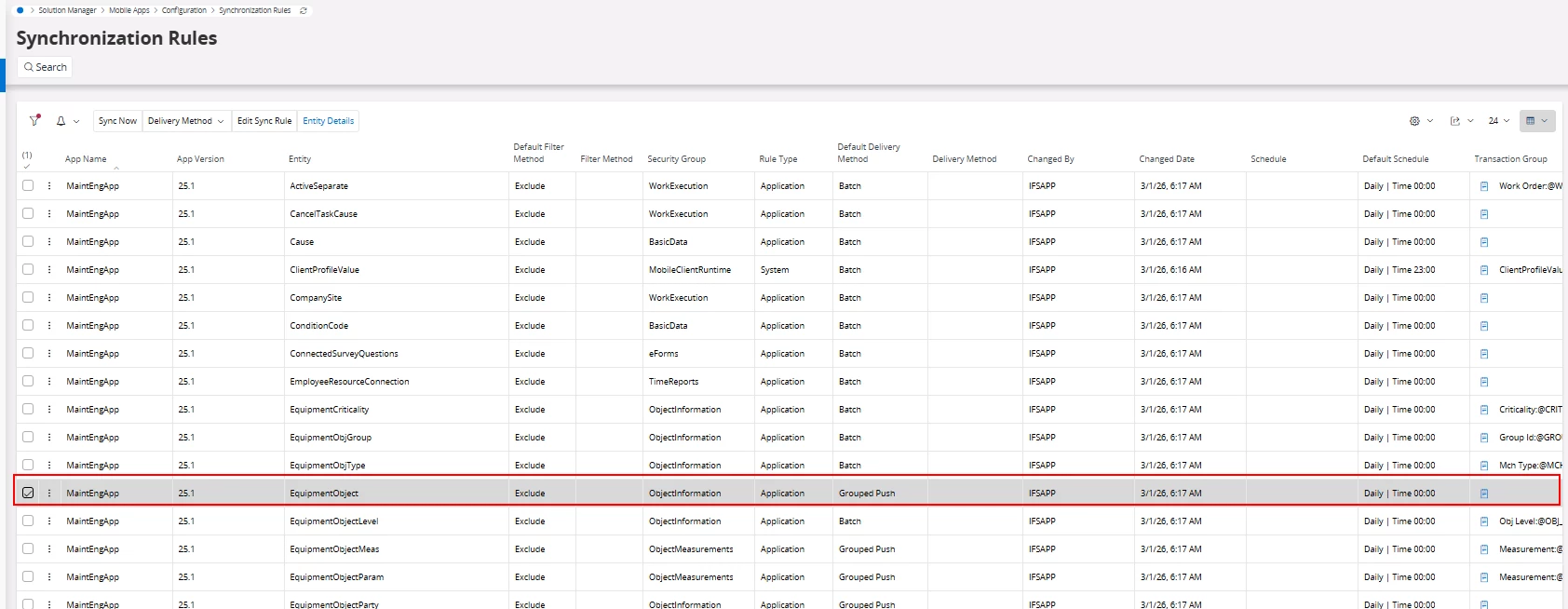This screenshot has width=1568, height=609.
Task: Click transaction group icon in EquipmentObjectMeas row
Action: 1484,549
